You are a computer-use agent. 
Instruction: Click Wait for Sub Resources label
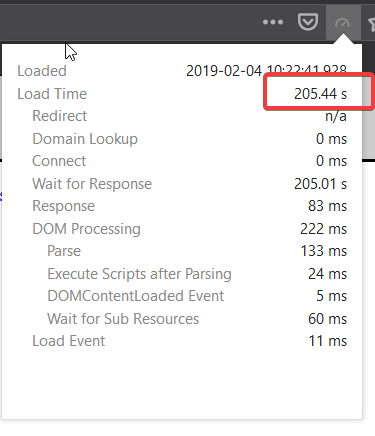point(123,319)
